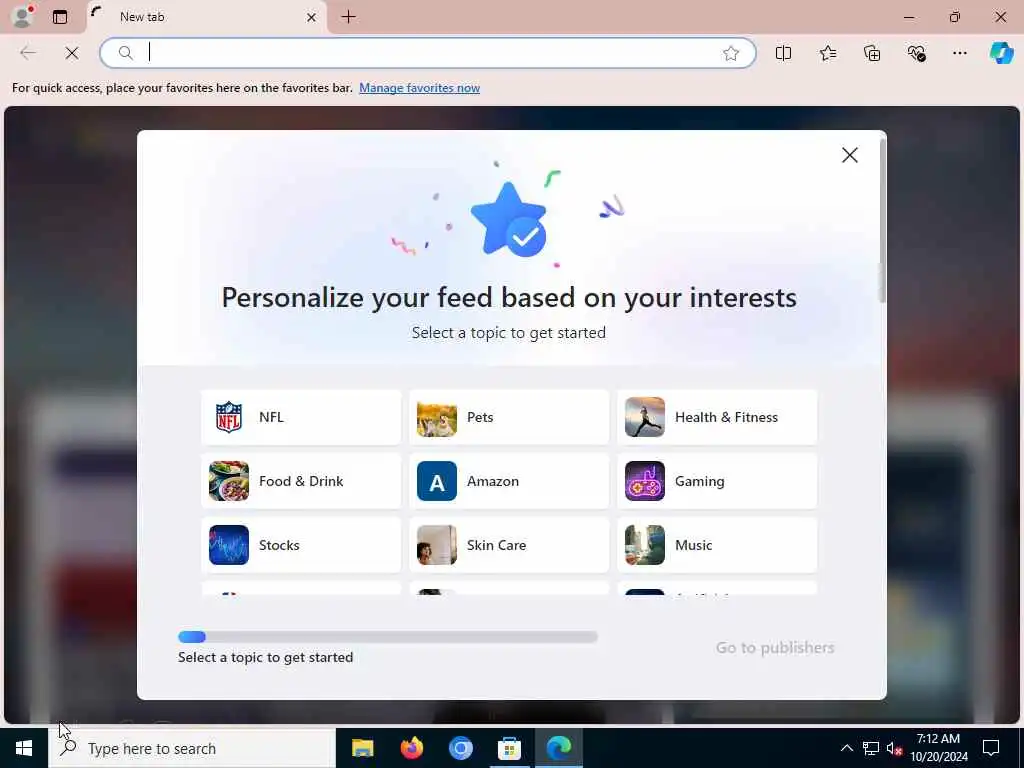Open the muted volume tray icon

pyautogui.click(x=894, y=748)
